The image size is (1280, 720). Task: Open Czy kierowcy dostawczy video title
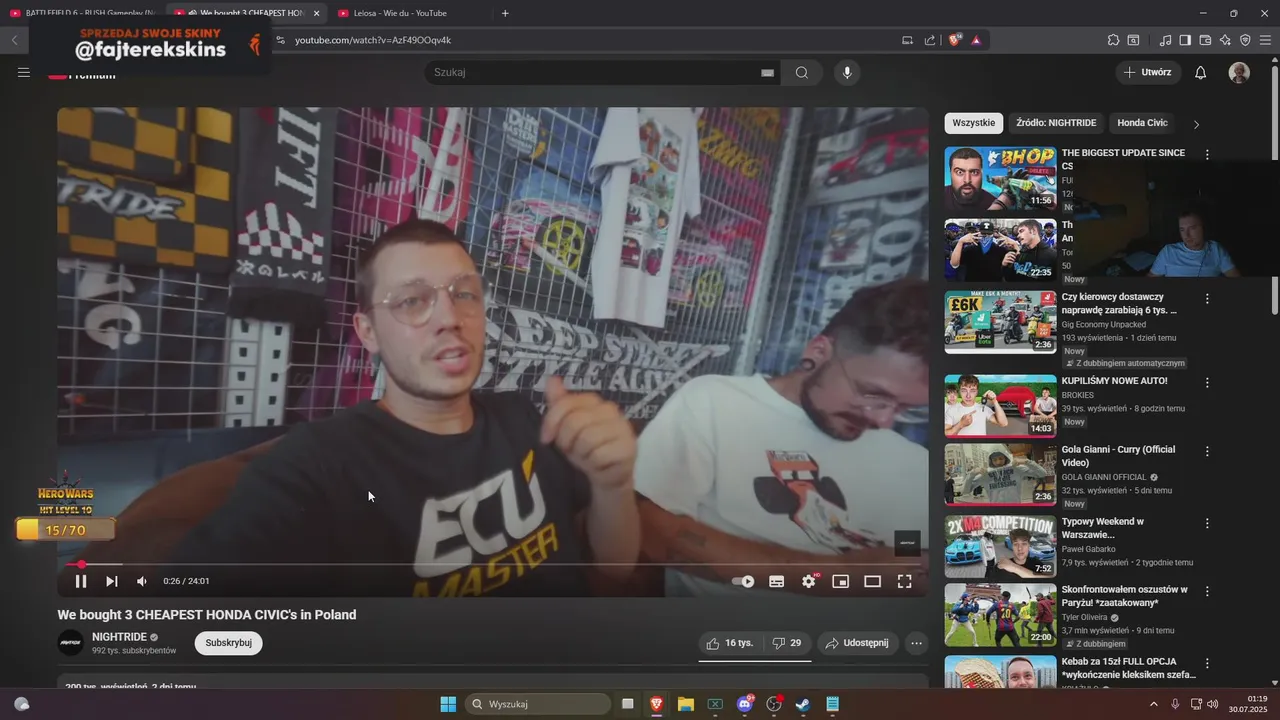(1119, 304)
